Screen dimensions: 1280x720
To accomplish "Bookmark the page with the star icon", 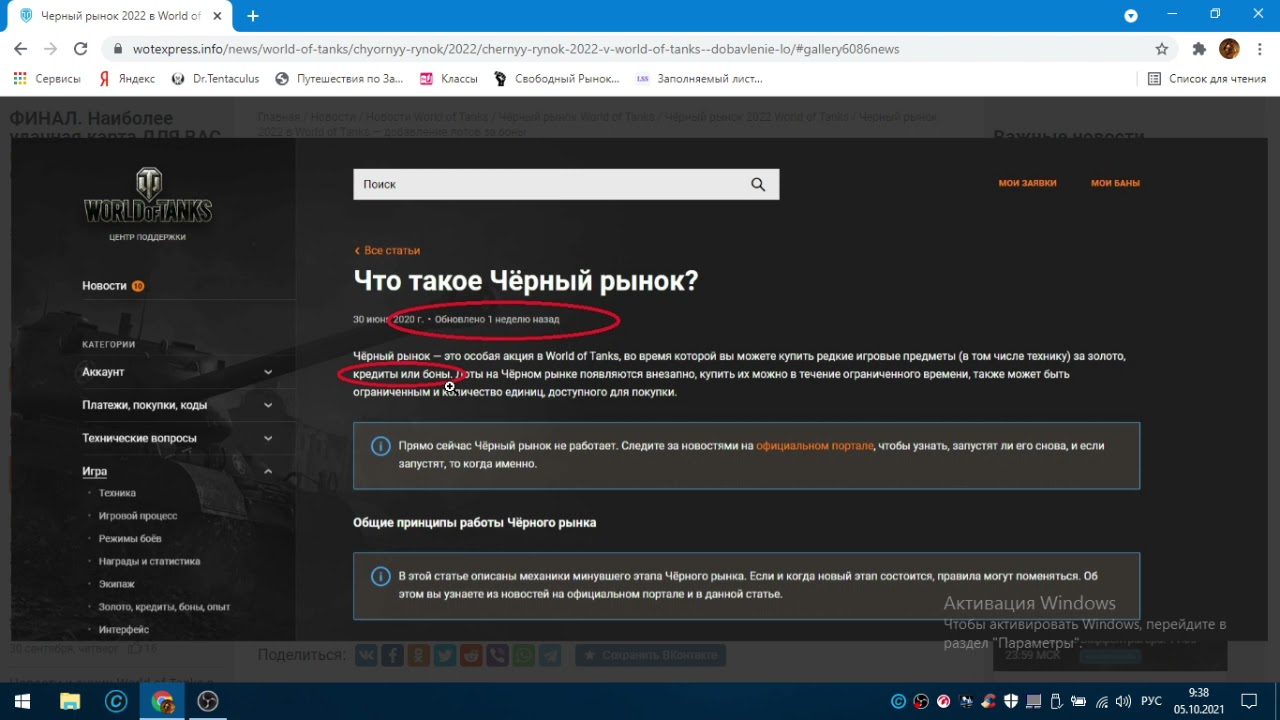I will (x=1162, y=49).
